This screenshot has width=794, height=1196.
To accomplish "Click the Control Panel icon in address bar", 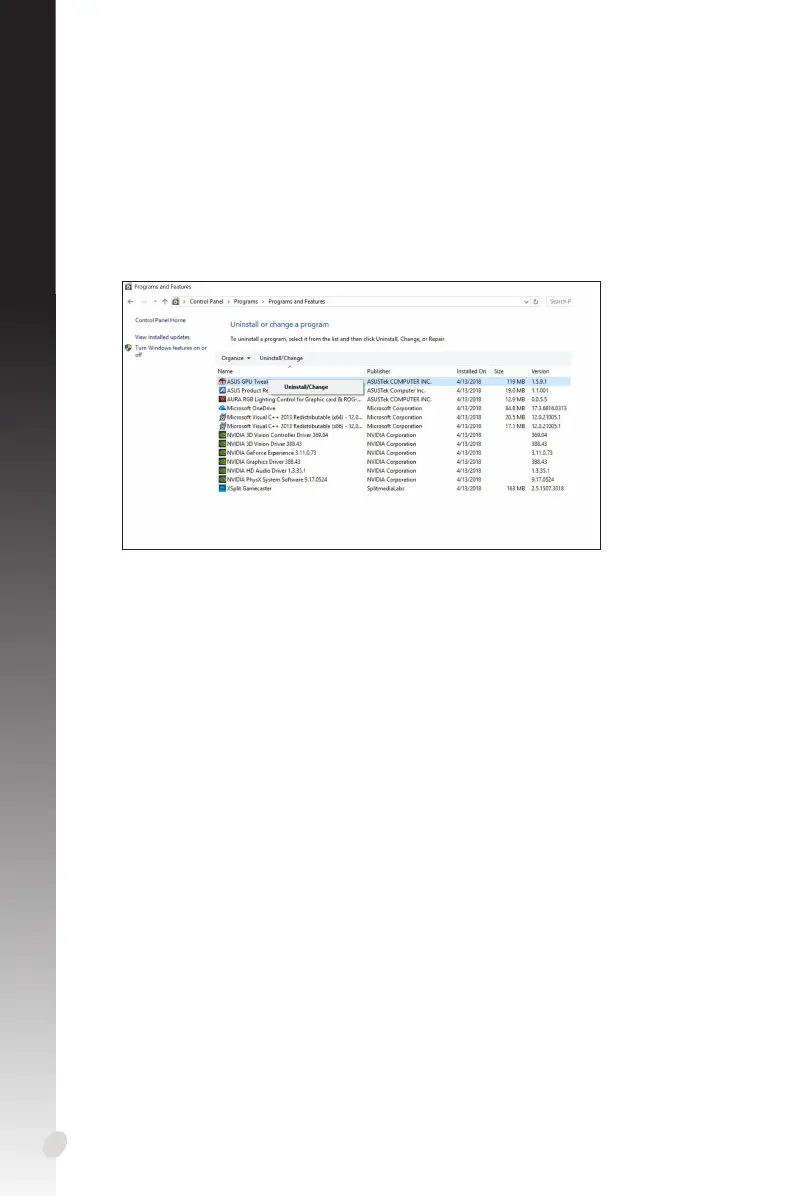I will pyautogui.click(x=175, y=302).
